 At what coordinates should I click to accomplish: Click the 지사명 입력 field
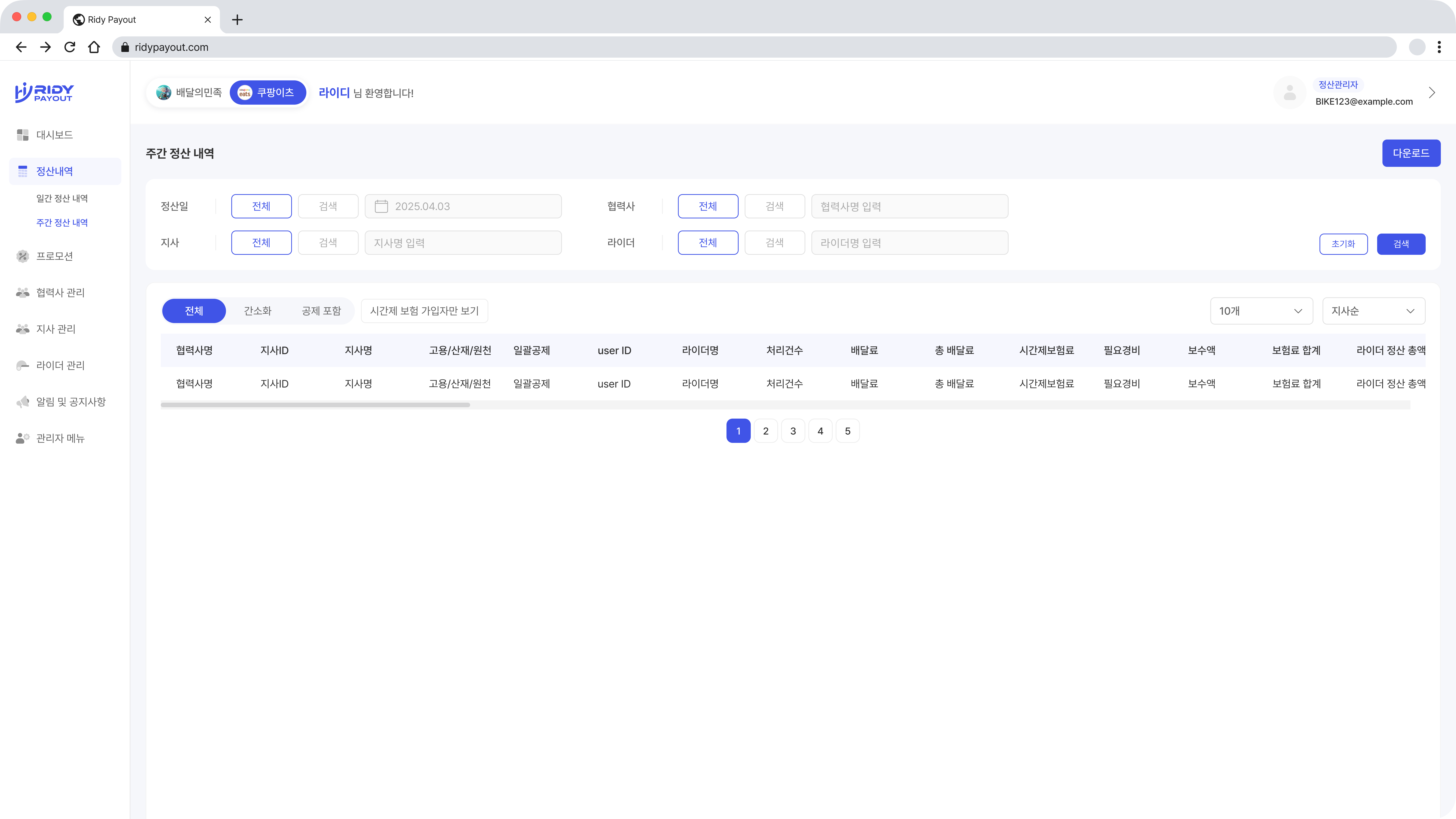[x=463, y=242]
